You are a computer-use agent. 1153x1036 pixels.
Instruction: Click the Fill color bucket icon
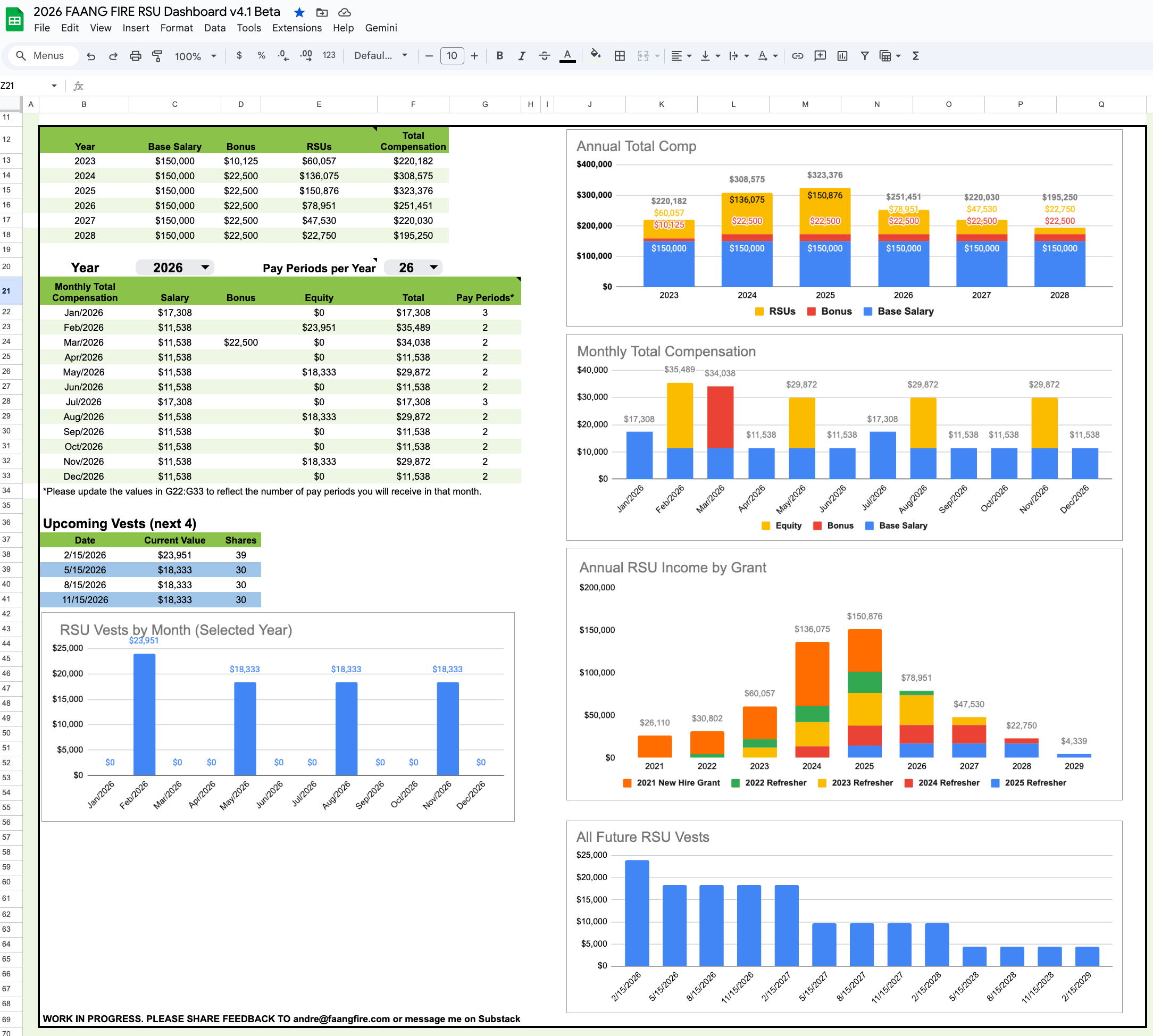pyautogui.click(x=595, y=55)
